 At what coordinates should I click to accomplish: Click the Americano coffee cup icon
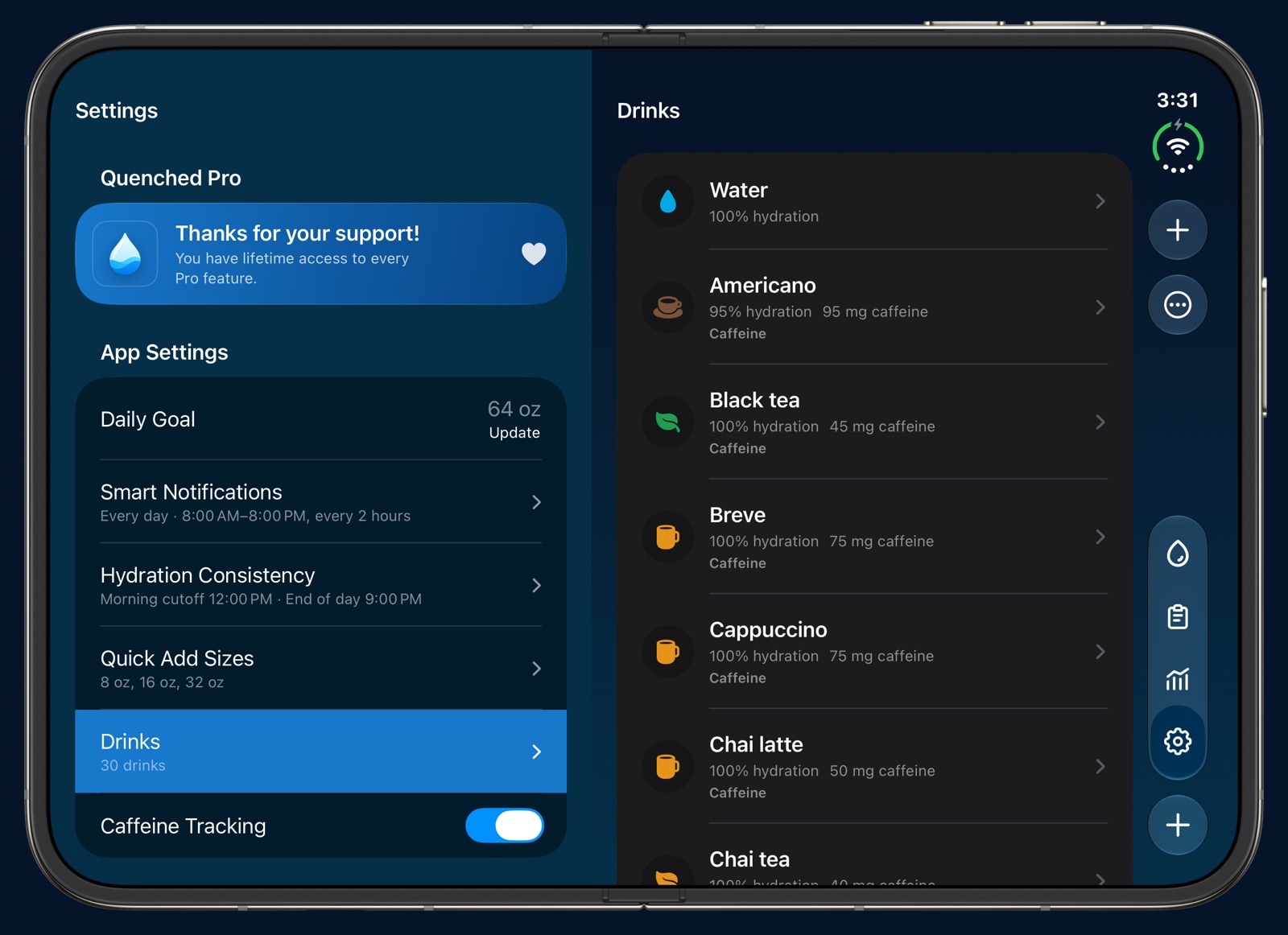pyautogui.click(x=667, y=307)
